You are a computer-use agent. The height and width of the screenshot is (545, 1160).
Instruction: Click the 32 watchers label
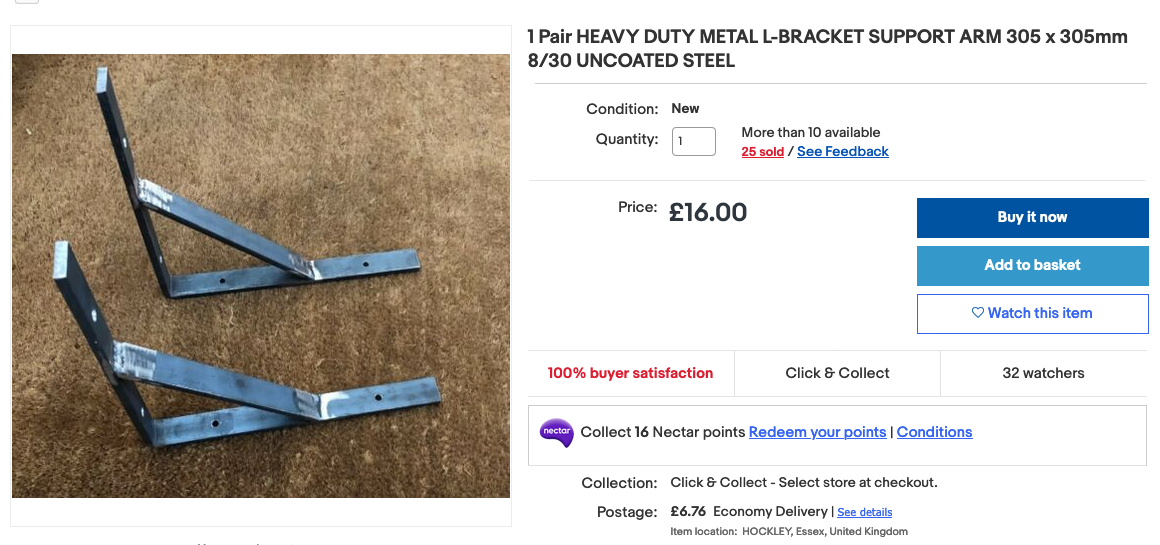[x=1043, y=373]
